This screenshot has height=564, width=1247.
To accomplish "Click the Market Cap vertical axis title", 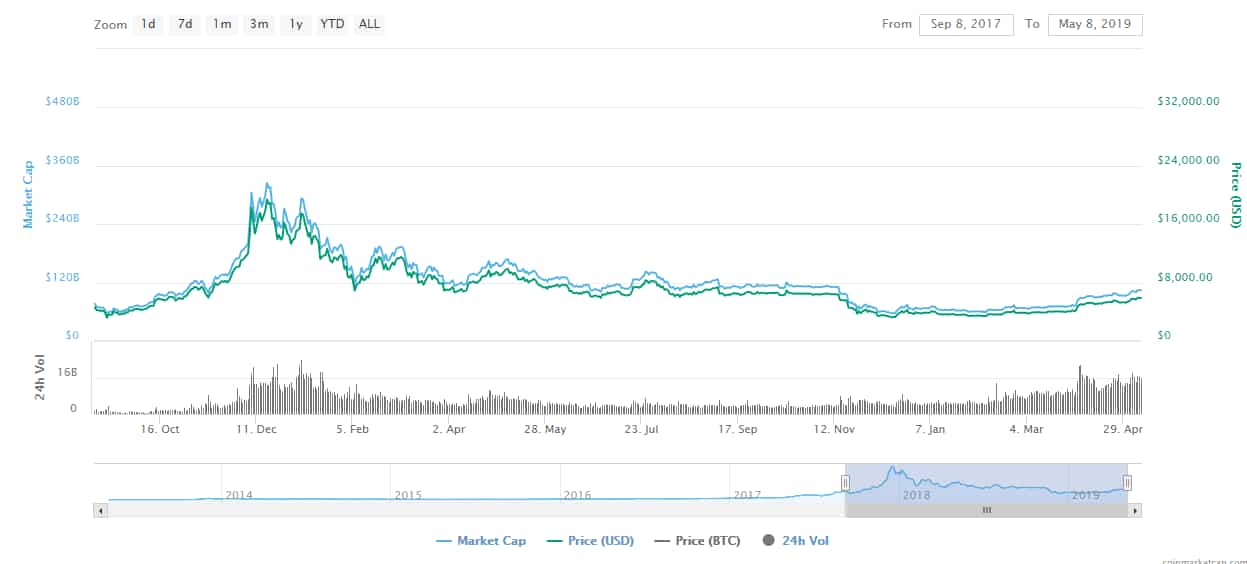I will pyautogui.click(x=29, y=194).
